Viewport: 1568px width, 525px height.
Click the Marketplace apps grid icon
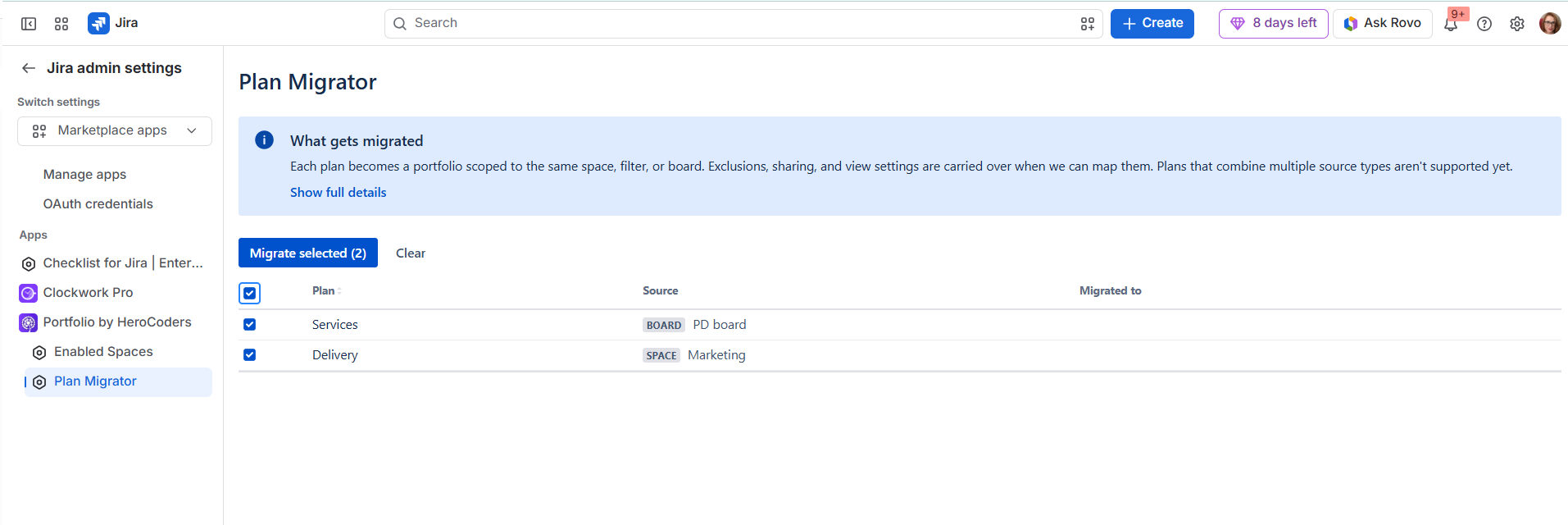click(39, 131)
